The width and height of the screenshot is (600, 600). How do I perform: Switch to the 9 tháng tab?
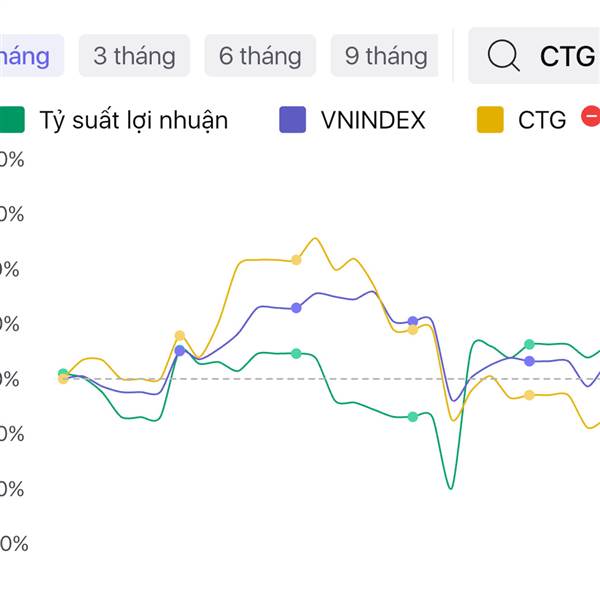click(x=385, y=56)
